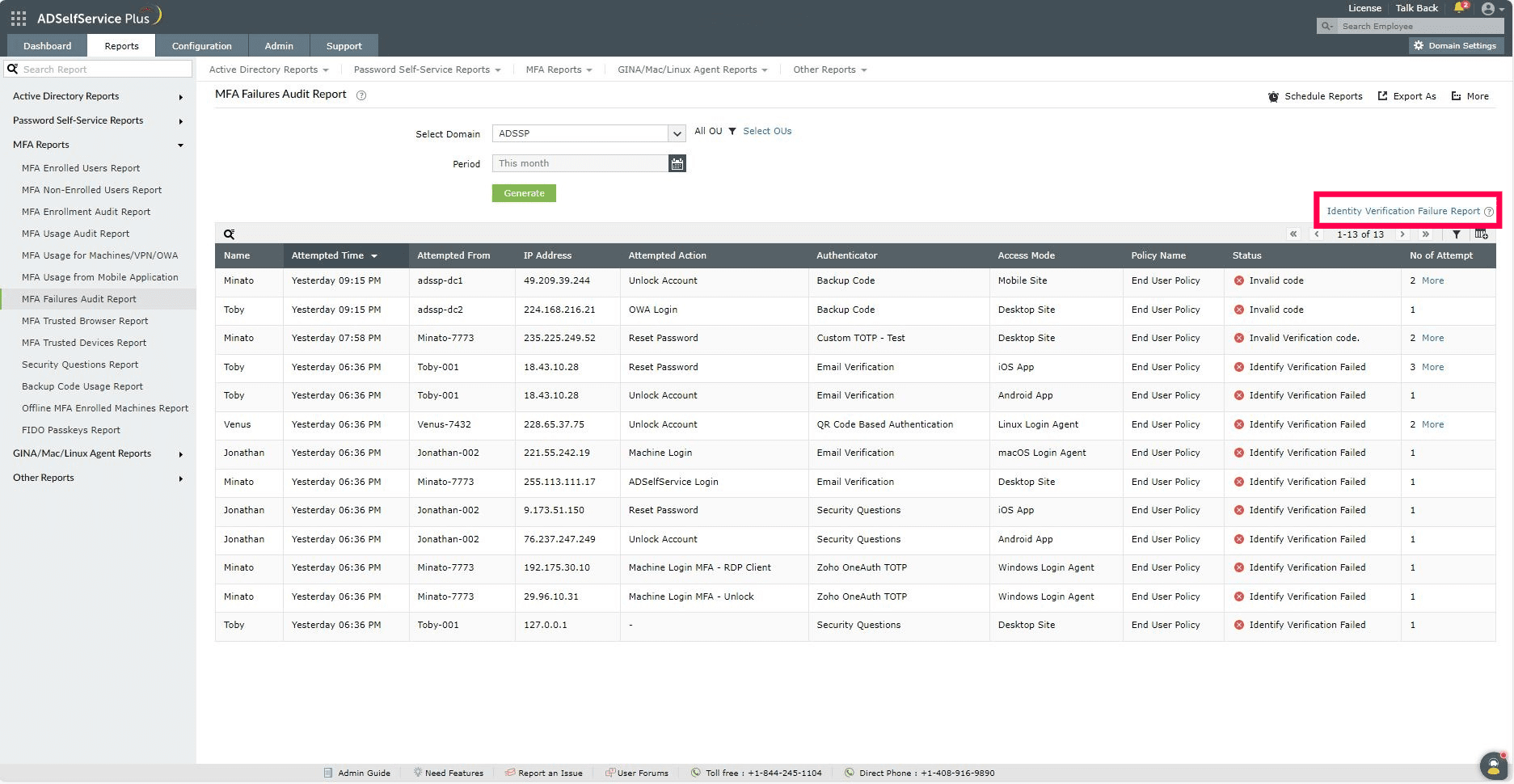Open the Other Reports top dropdown menu
Screen dimensions: 1514x784
pyautogui.click(x=829, y=70)
